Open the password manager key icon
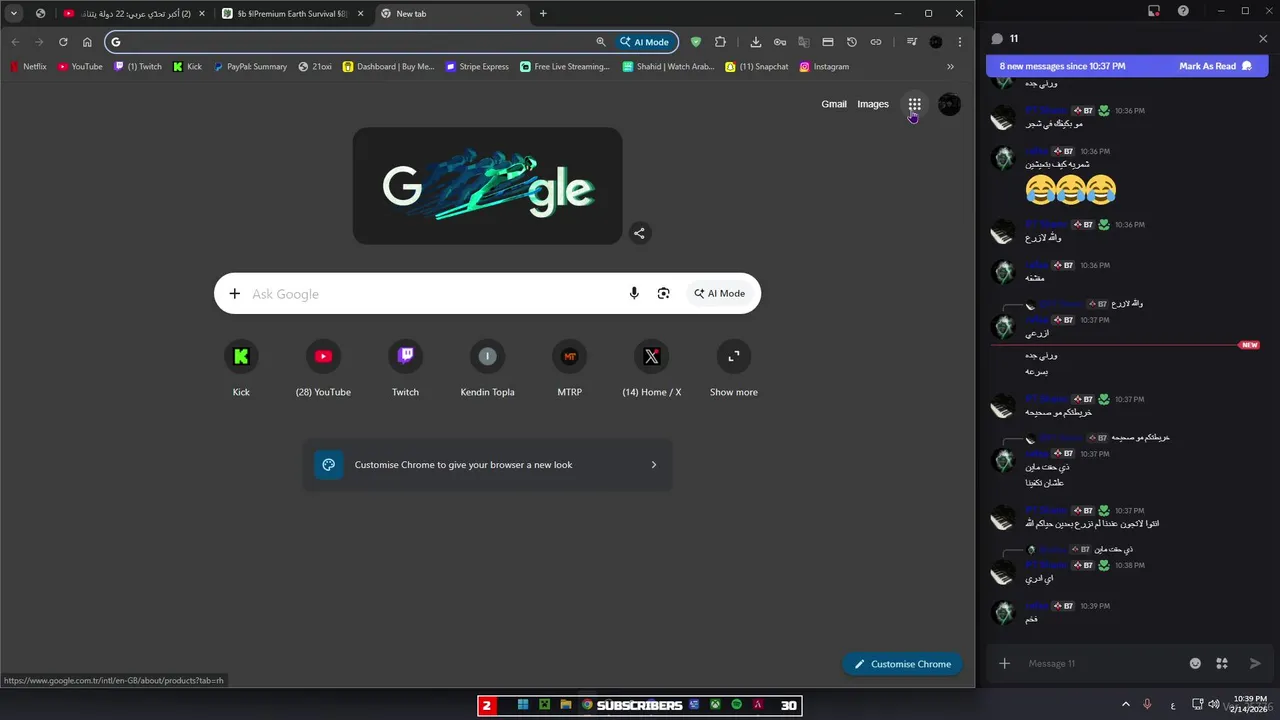 (x=780, y=42)
